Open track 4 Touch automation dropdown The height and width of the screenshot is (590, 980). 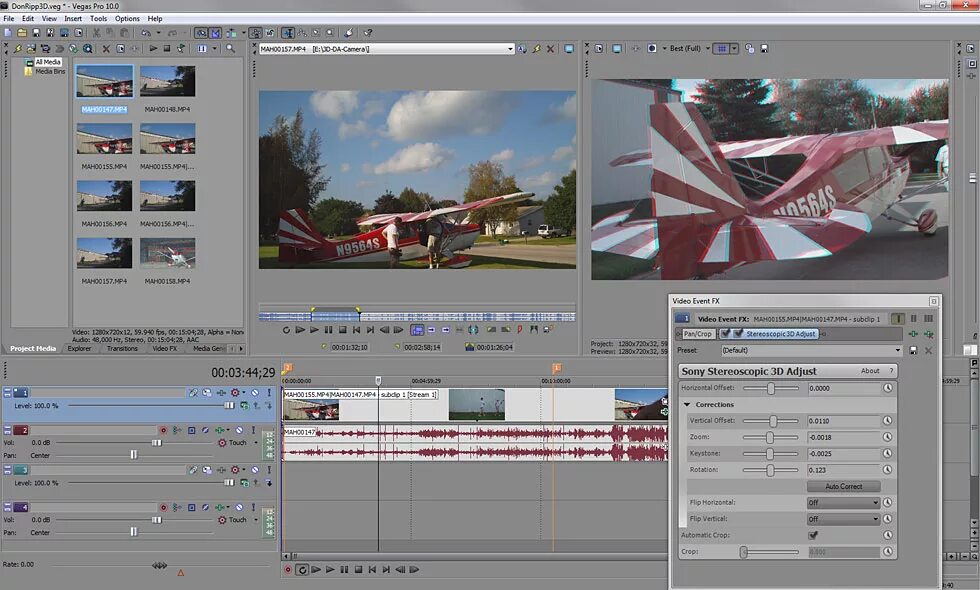pos(256,520)
